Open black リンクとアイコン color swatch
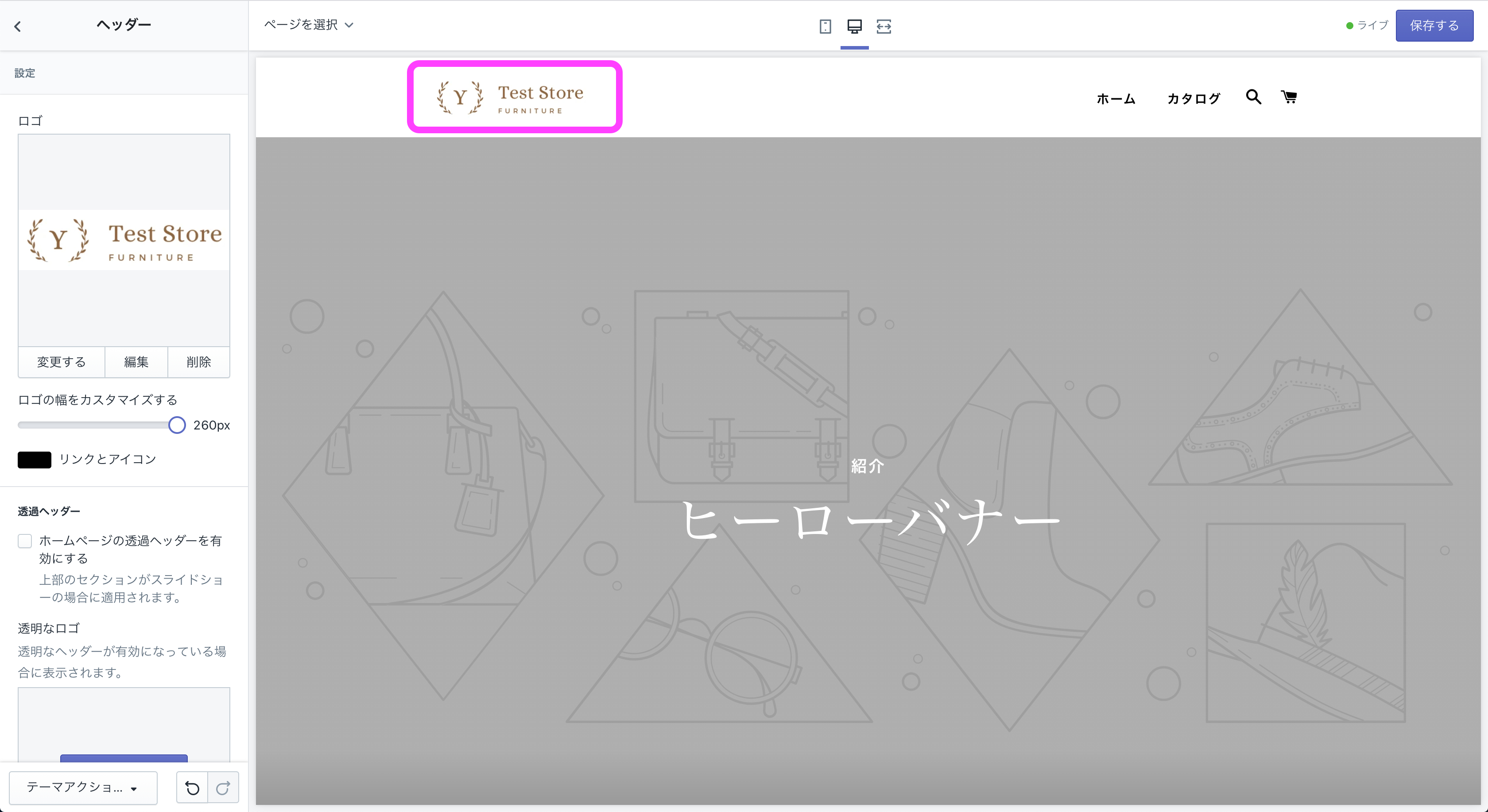The height and width of the screenshot is (812, 1488). pos(35,460)
